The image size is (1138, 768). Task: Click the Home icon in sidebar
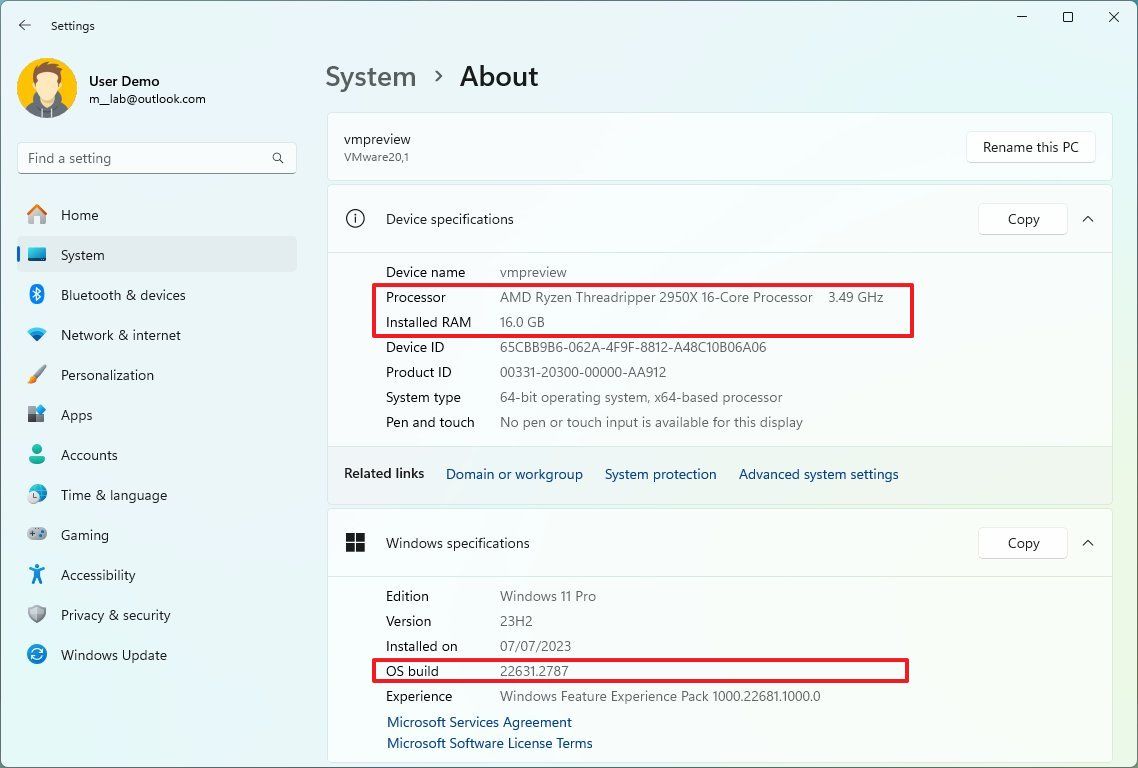pyautogui.click(x=37, y=215)
